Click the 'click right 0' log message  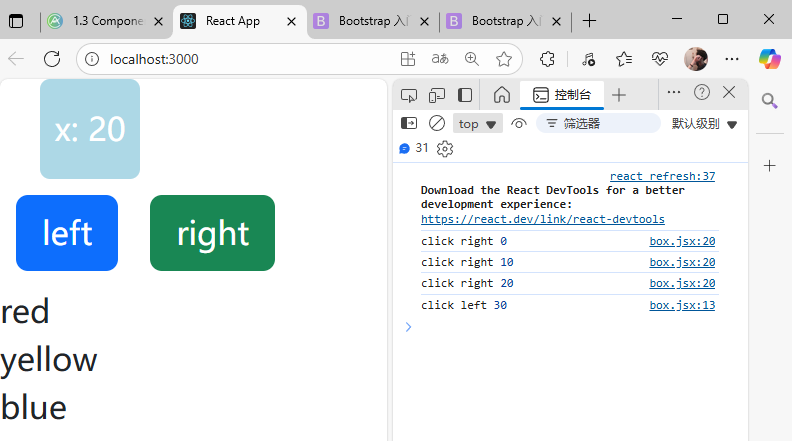(464, 241)
